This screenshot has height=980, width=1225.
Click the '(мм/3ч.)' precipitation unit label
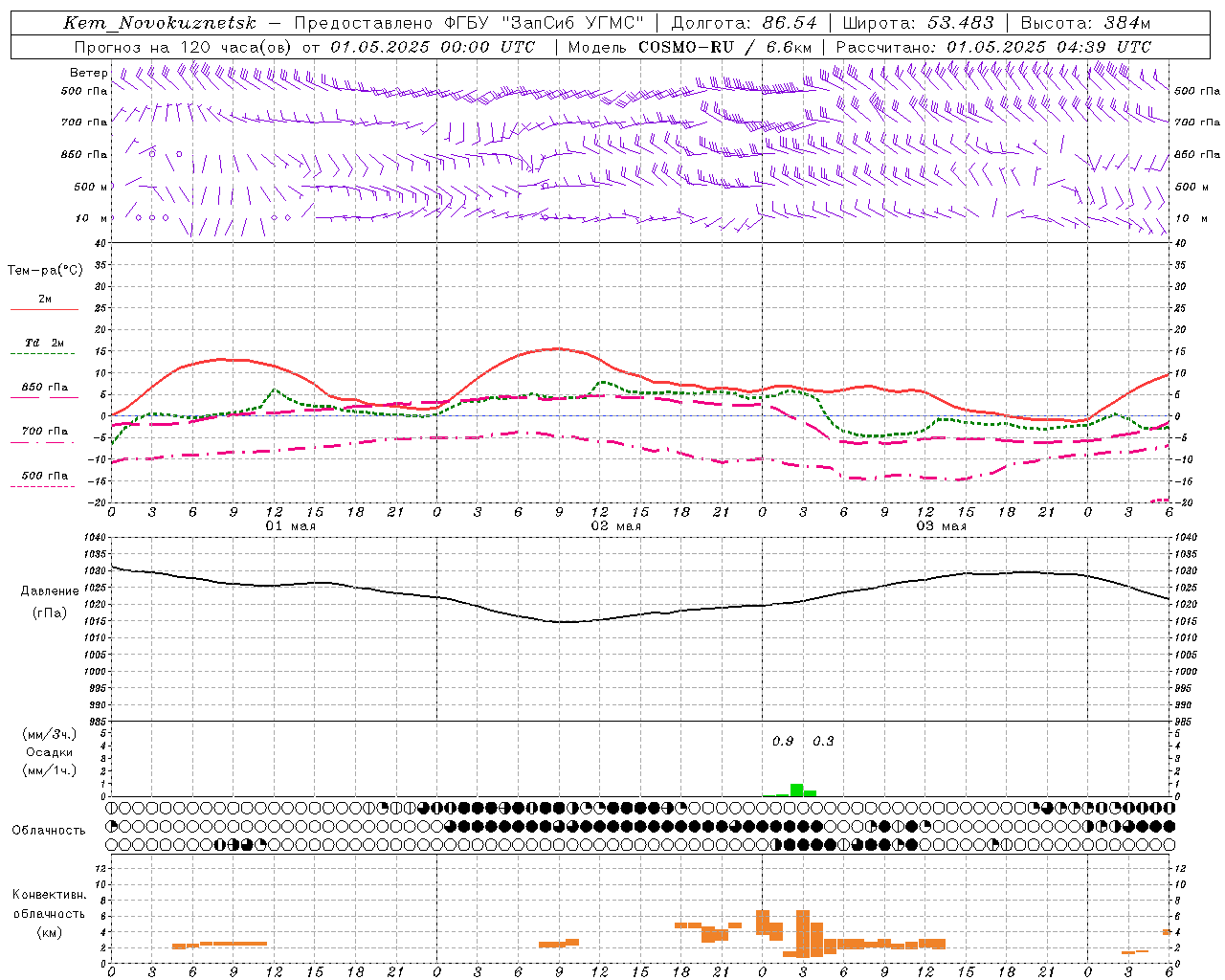pyautogui.click(x=50, y=734)
